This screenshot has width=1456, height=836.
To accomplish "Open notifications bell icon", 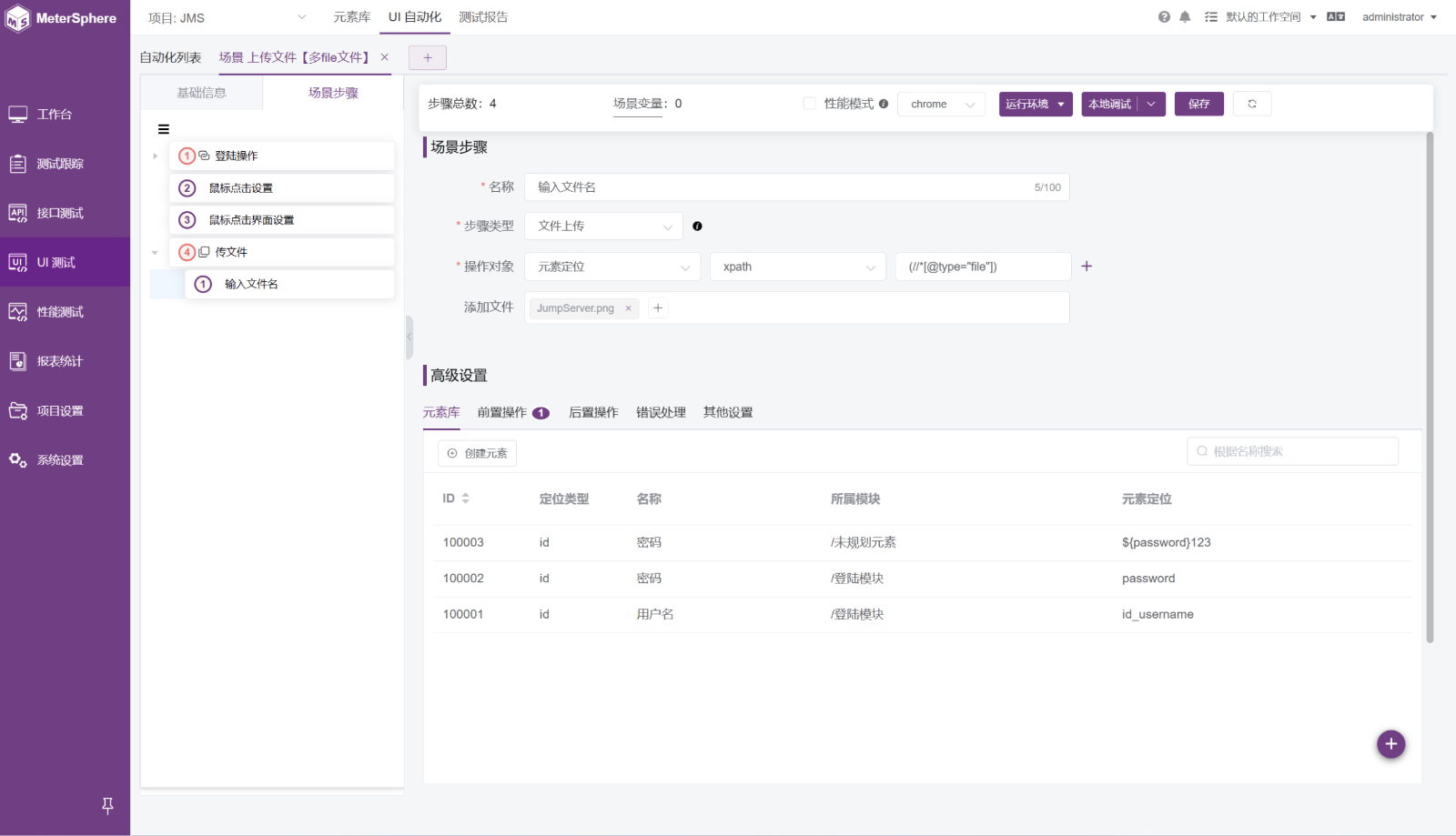I will (1185, 16).
